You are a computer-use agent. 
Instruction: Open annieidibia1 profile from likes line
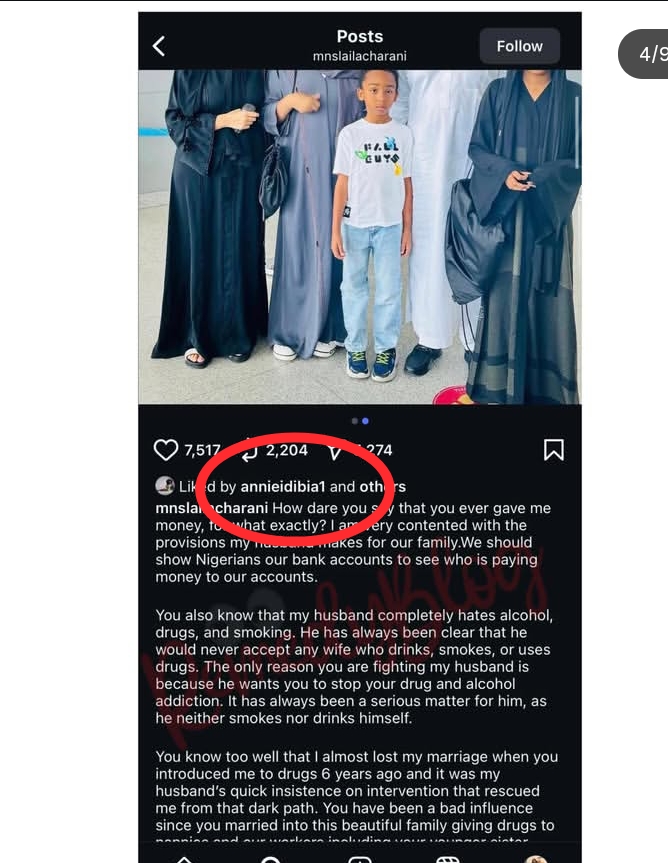tap(283, 487)
